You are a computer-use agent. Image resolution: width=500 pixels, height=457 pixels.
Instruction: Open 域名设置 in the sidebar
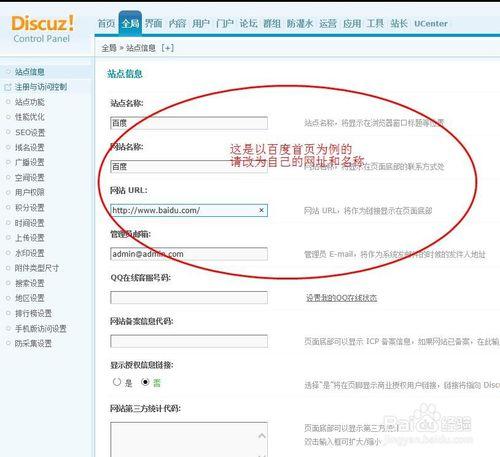30,147
